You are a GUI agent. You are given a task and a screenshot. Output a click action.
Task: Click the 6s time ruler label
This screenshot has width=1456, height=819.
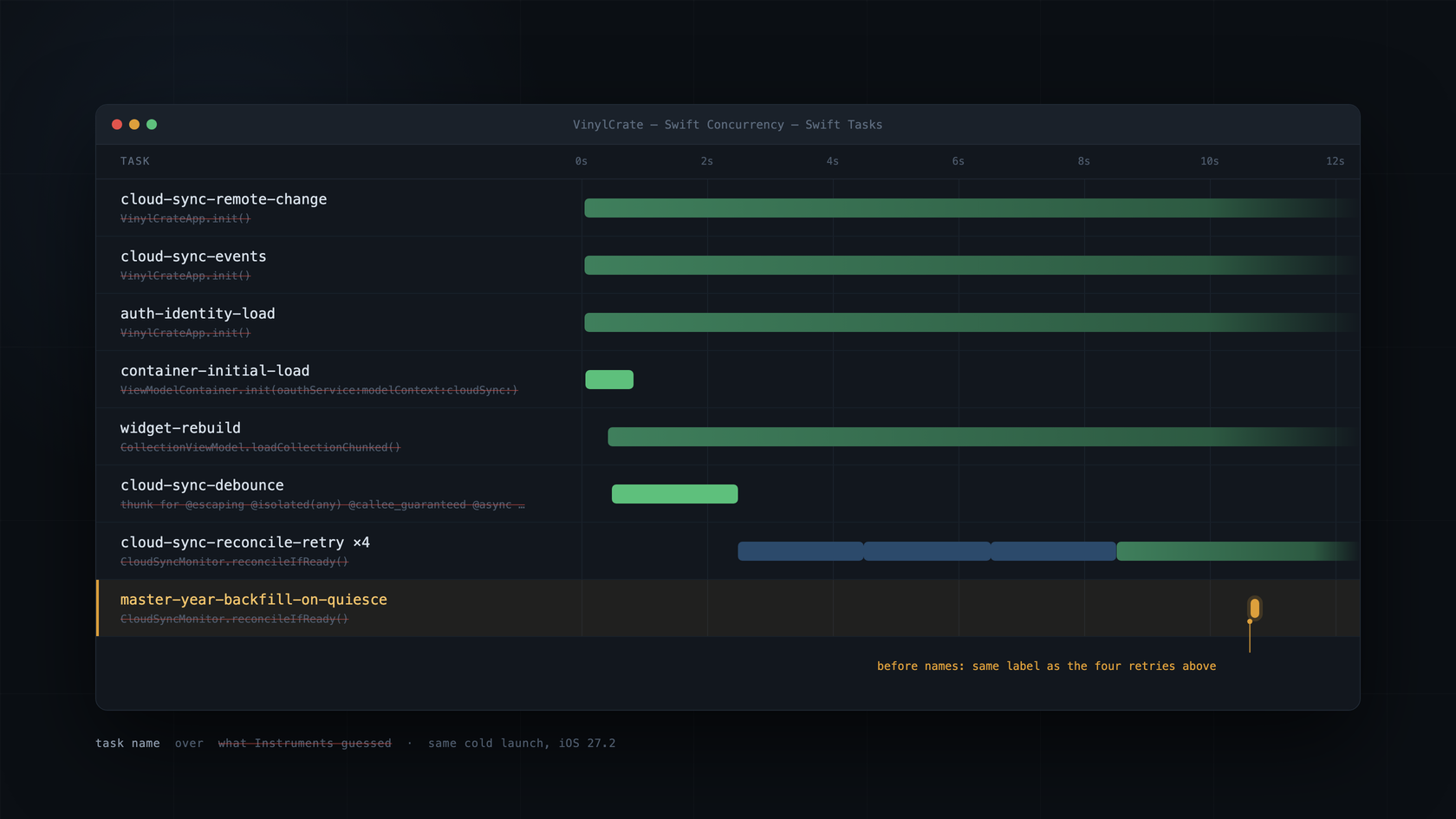[x=959, y=161]
